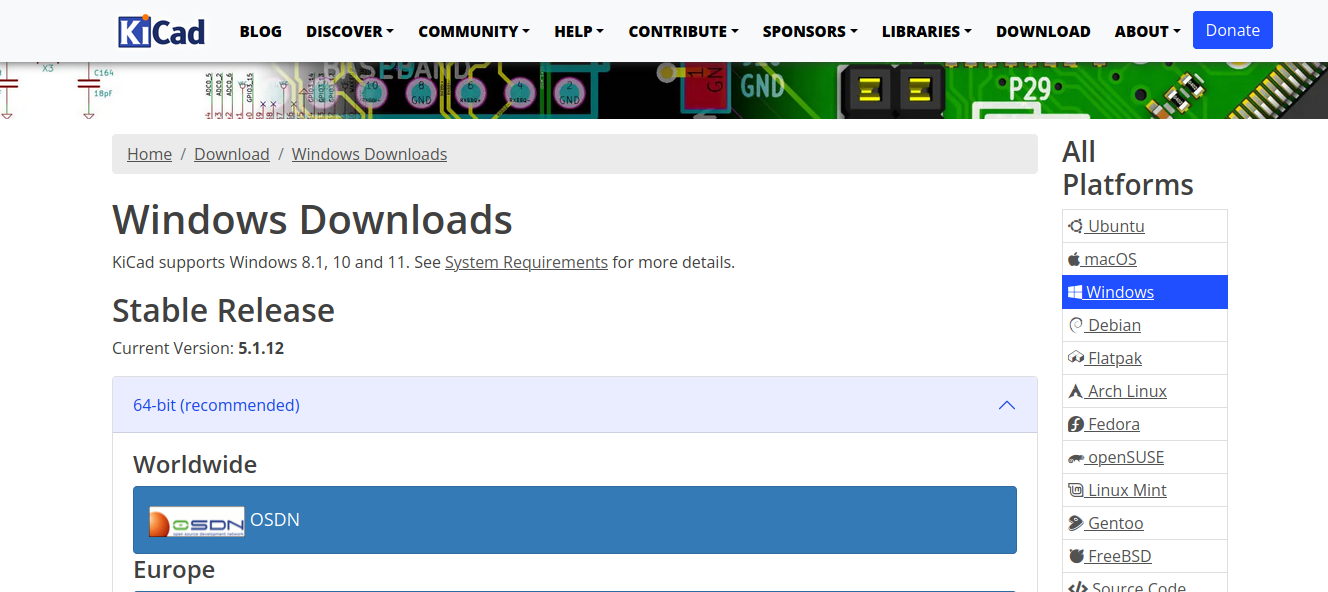Image resolution: width=1328 pixels, height=592 pixels.
Task: Open the Community dropdown menu
Action: coord(474,31)
